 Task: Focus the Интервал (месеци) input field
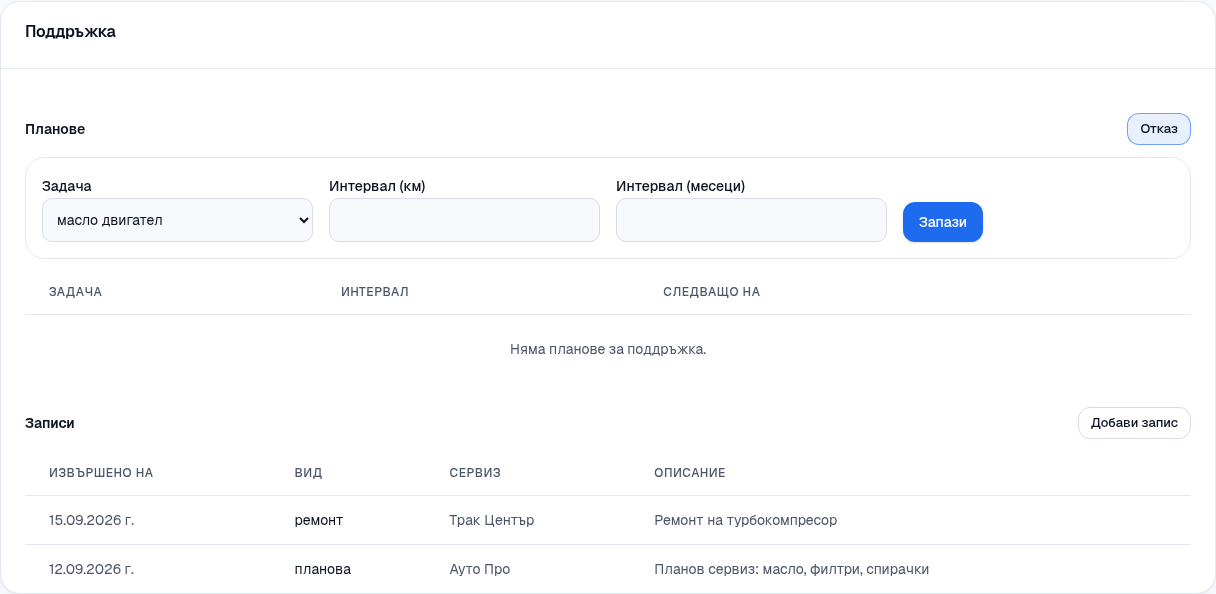pos(751,220)
